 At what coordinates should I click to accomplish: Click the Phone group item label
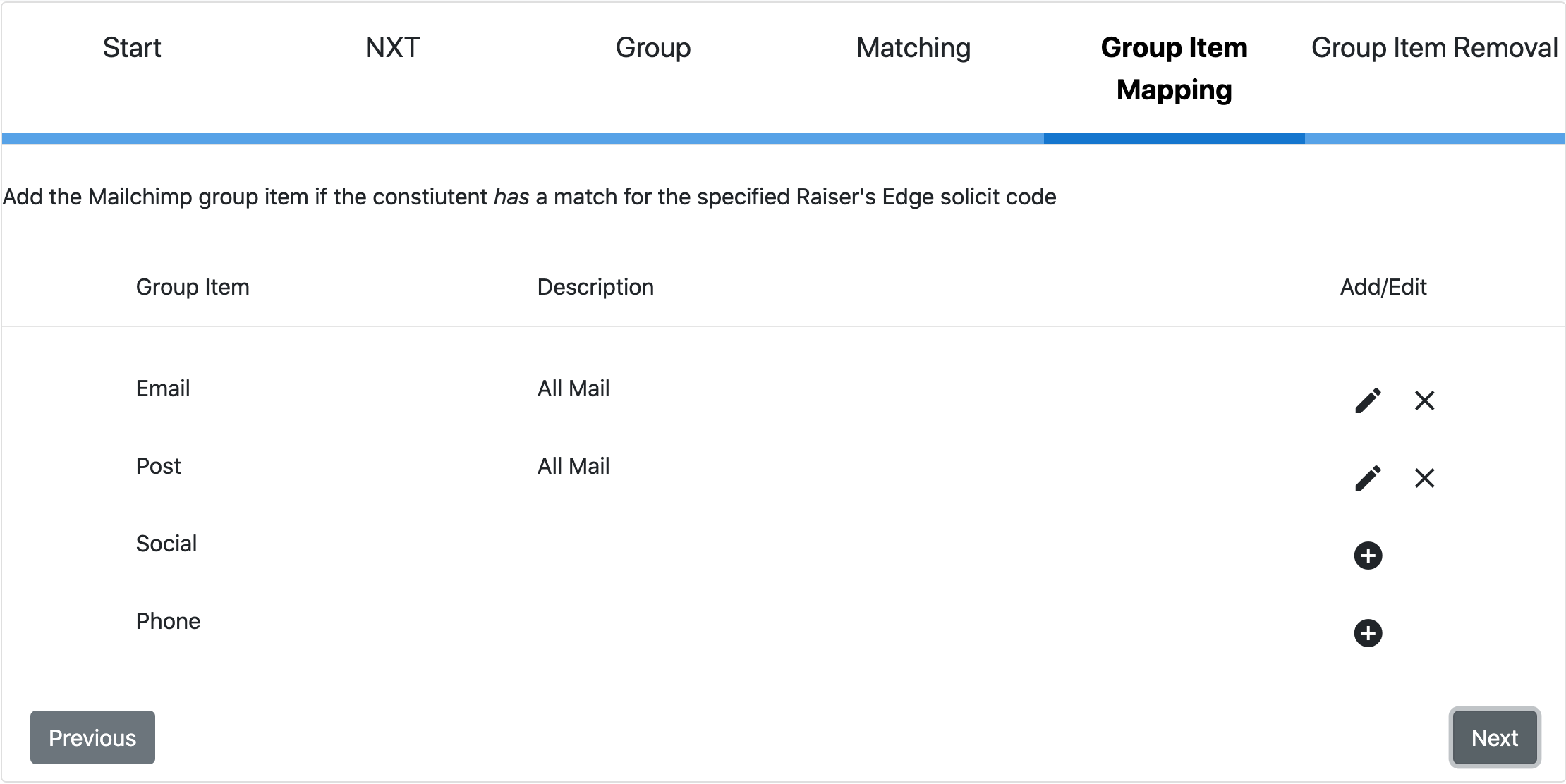pos(168,621)
